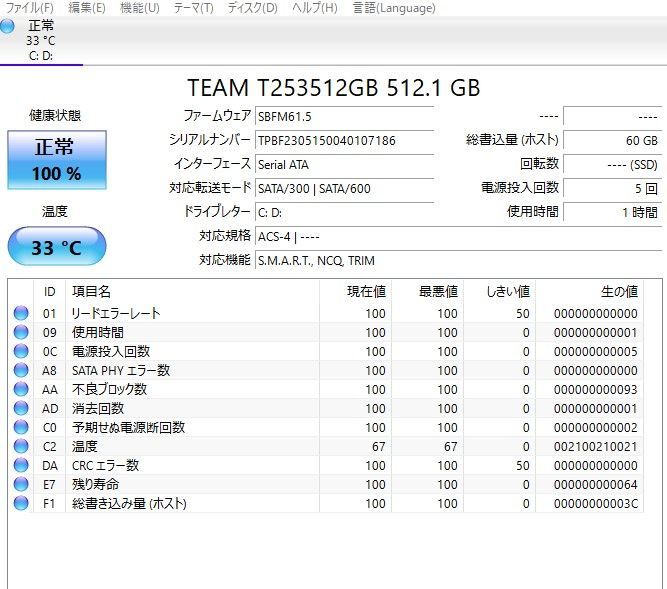Click the 生の値 column header
667x589 pixels.
[x=590, y=292]
